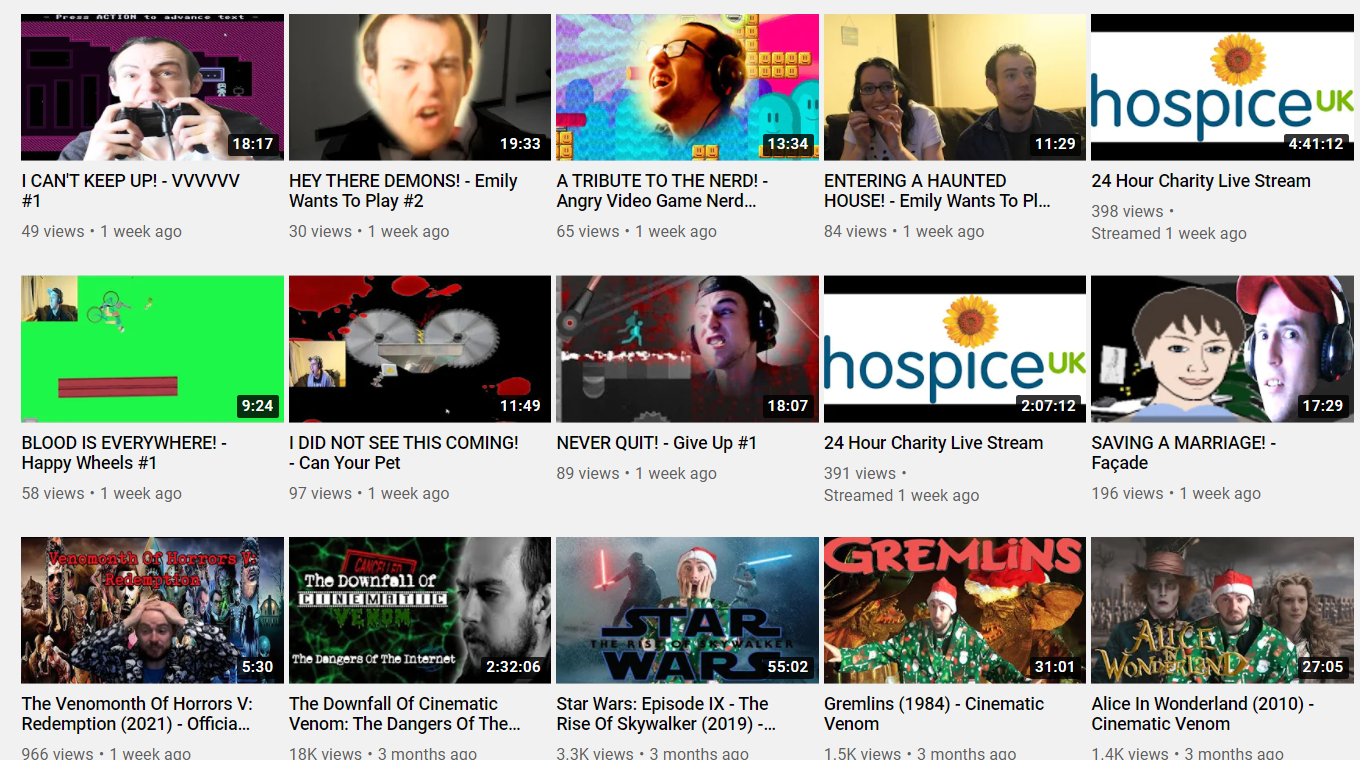Open 'HEY THERE DEMONS!' video title link
Screen dimensions: 1360x760
403,191
